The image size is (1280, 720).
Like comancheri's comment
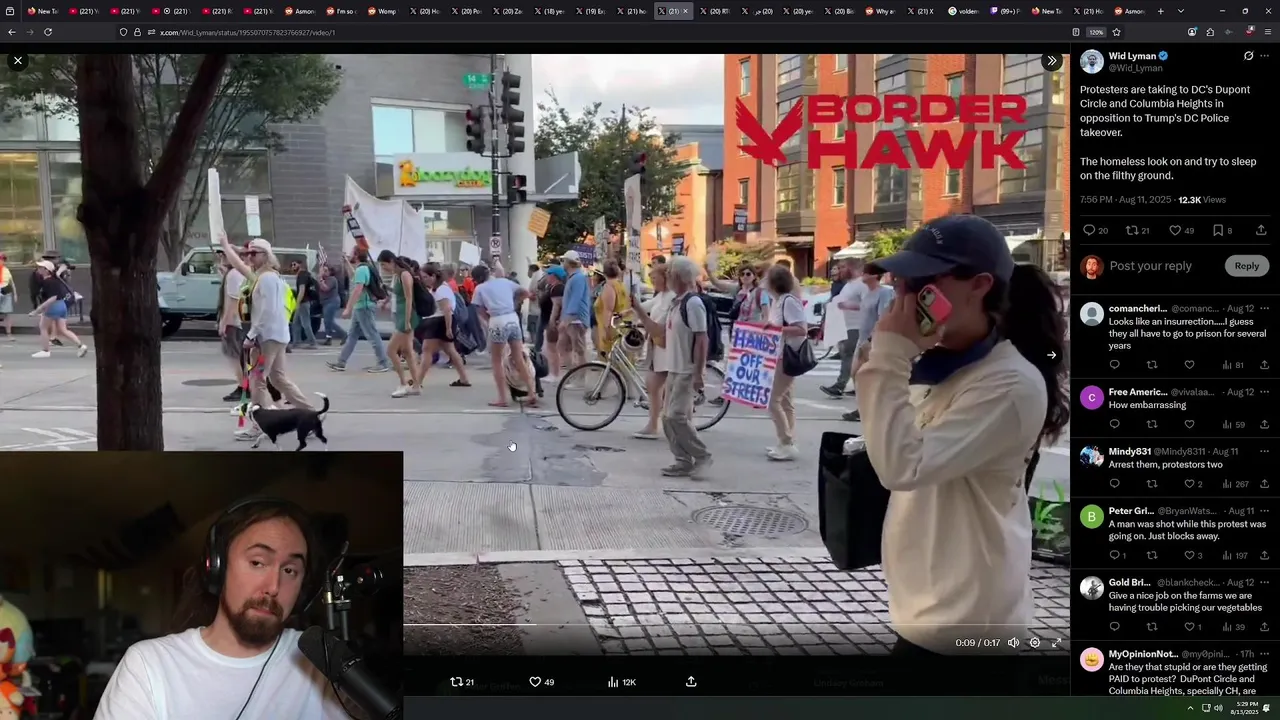(1189, 365)
